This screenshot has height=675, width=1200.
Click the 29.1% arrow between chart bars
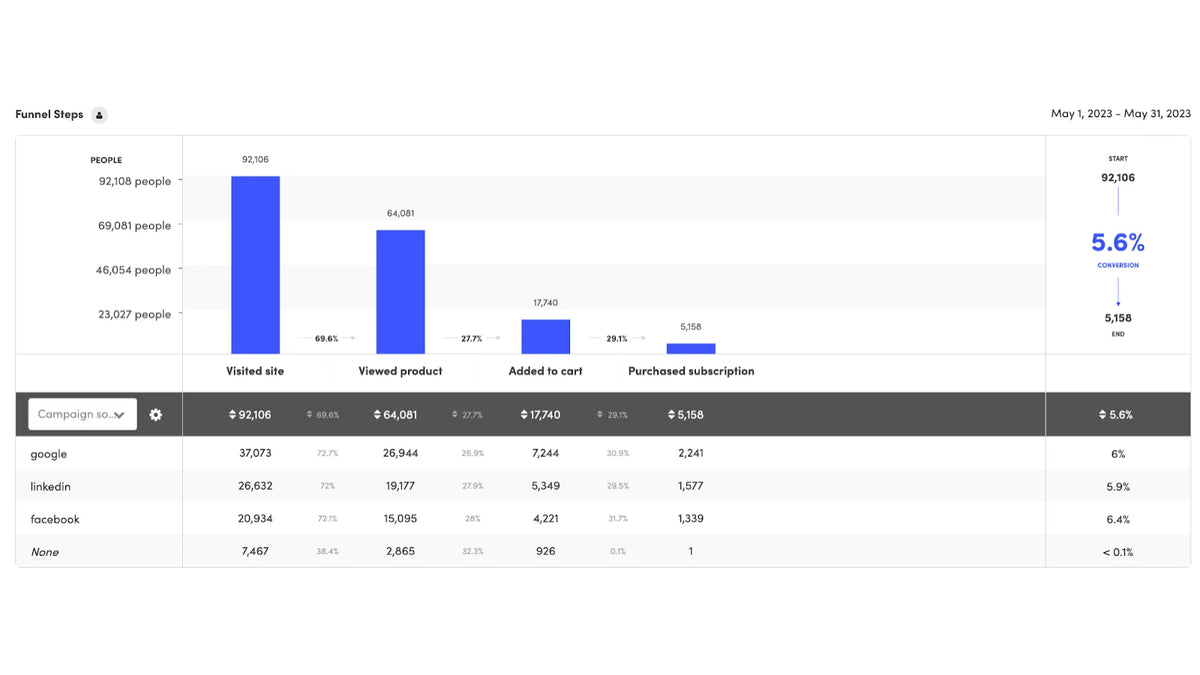pyautogui.click(x=617, y=339)
